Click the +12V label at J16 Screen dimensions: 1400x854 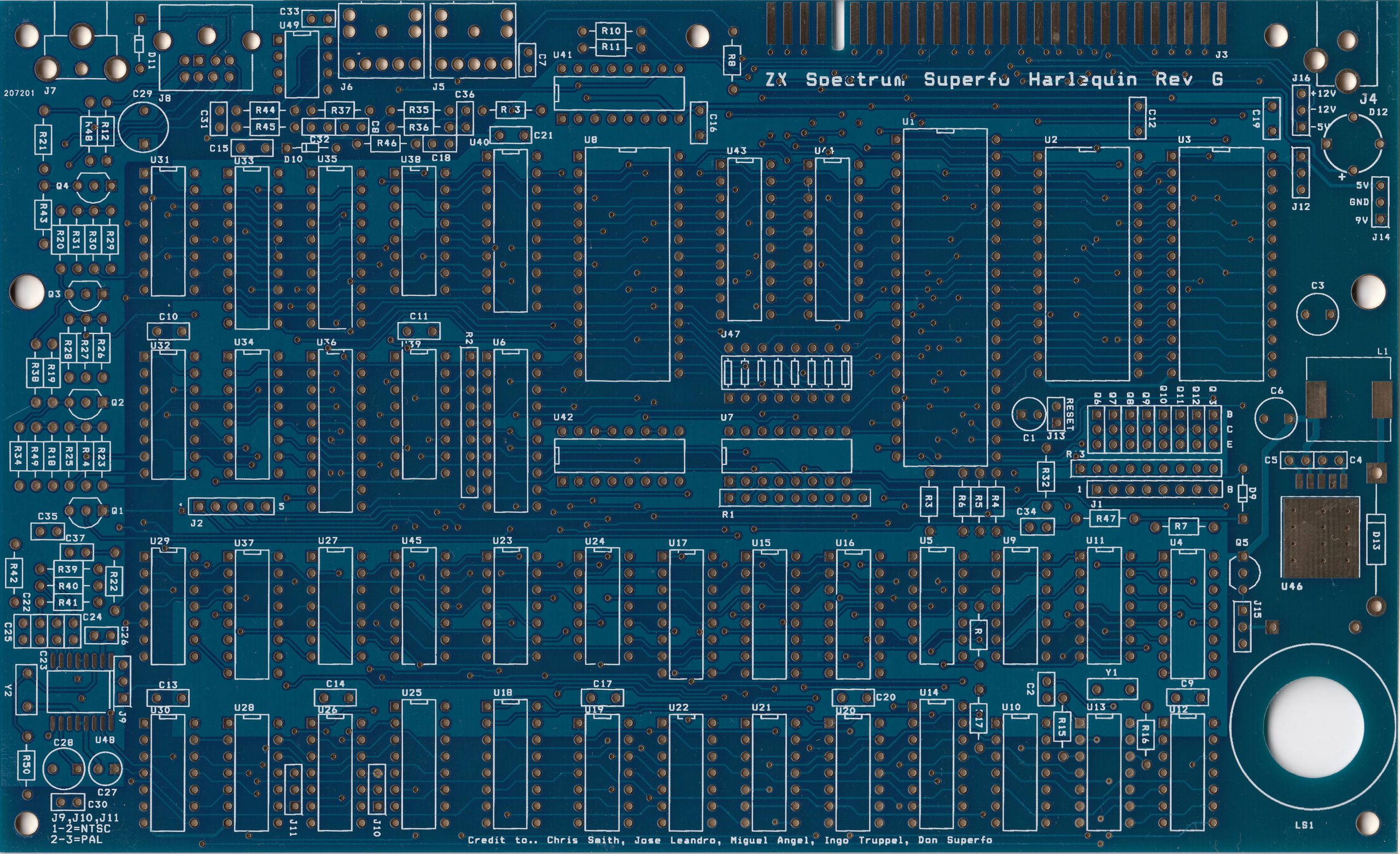click(x=1323, y=93)
